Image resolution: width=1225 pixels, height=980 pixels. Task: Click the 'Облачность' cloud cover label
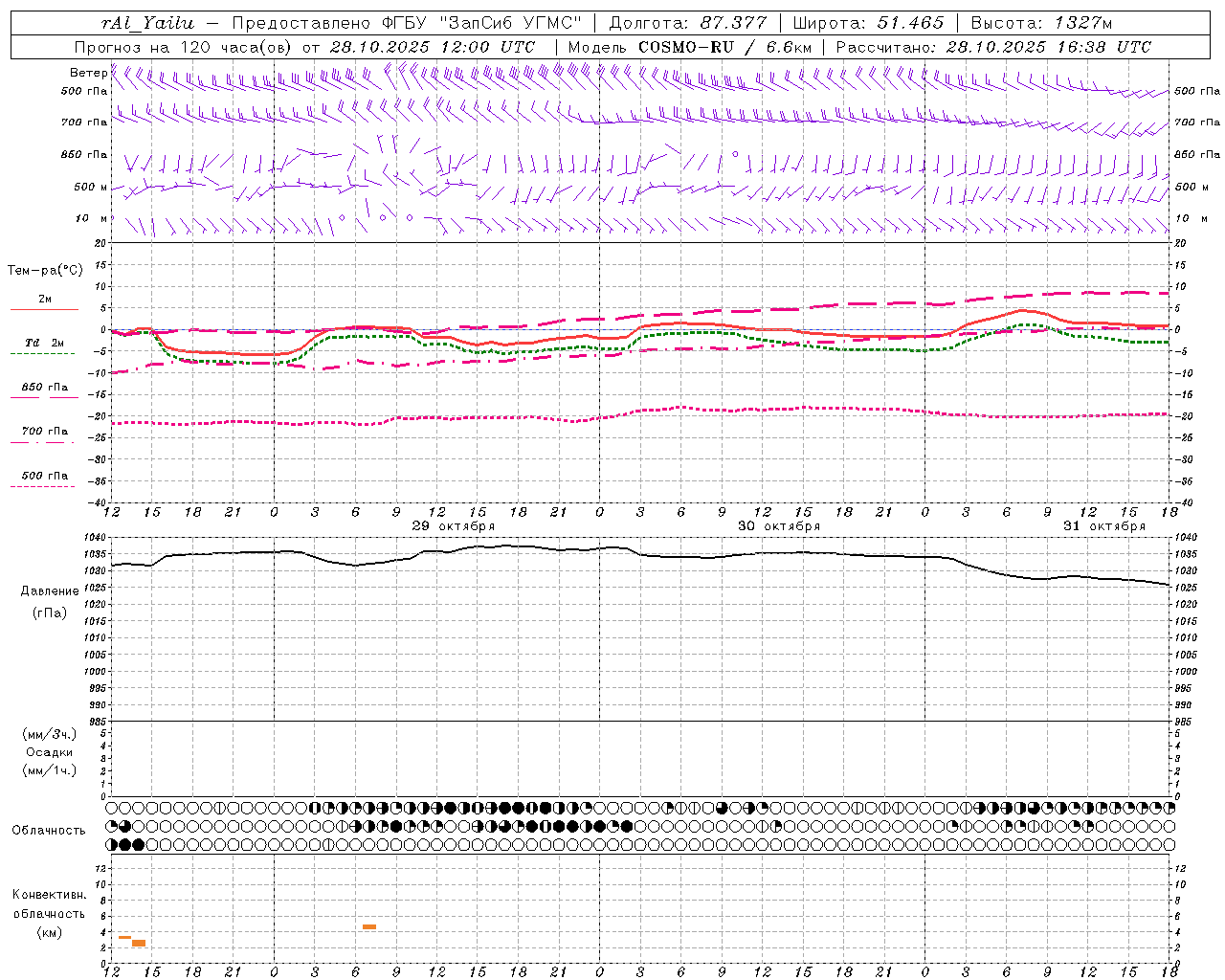pyautogui.click(x=49, y=831)
